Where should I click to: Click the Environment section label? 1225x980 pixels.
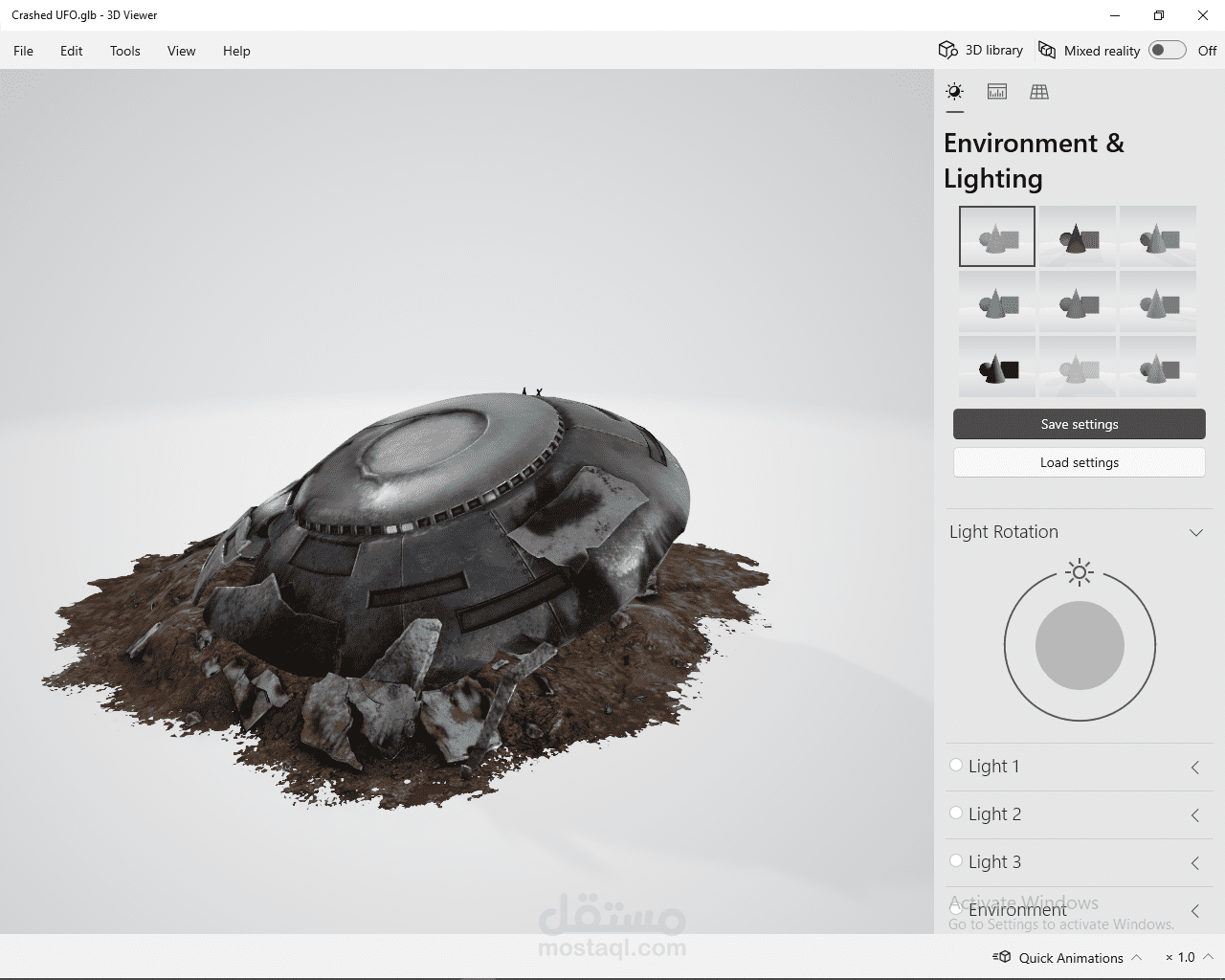point(1017,910)
